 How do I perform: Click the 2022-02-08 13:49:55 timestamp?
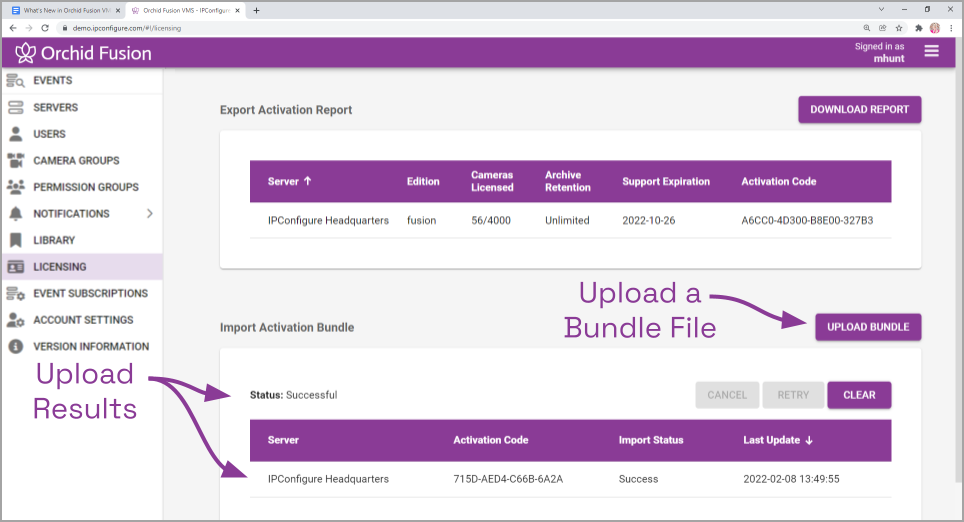791,479
